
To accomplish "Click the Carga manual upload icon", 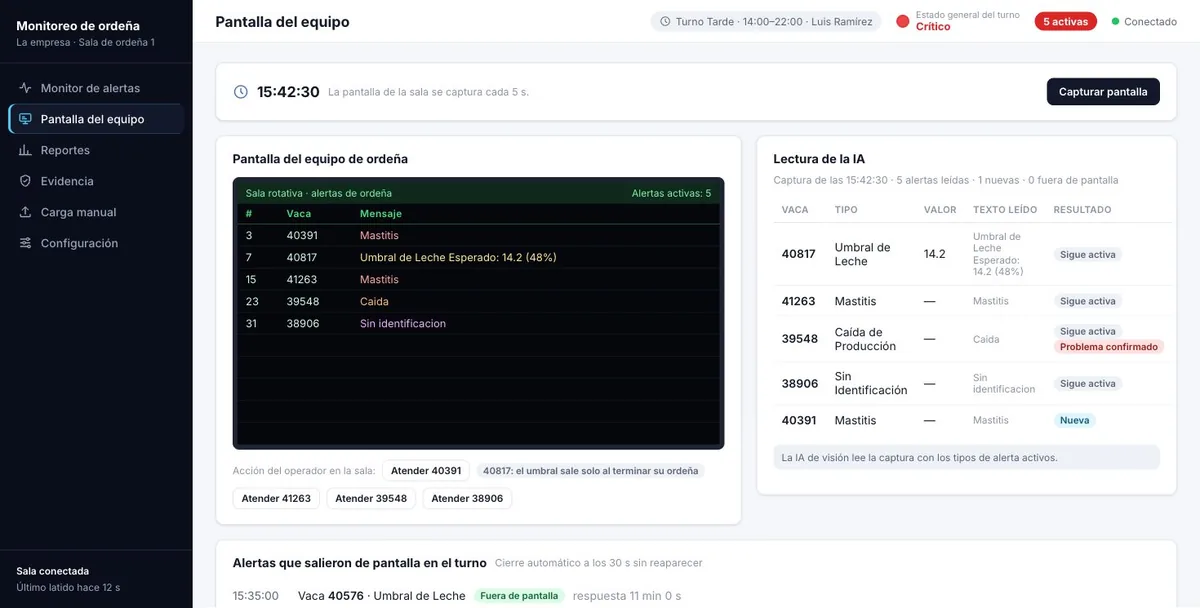I will pos(26,212).
